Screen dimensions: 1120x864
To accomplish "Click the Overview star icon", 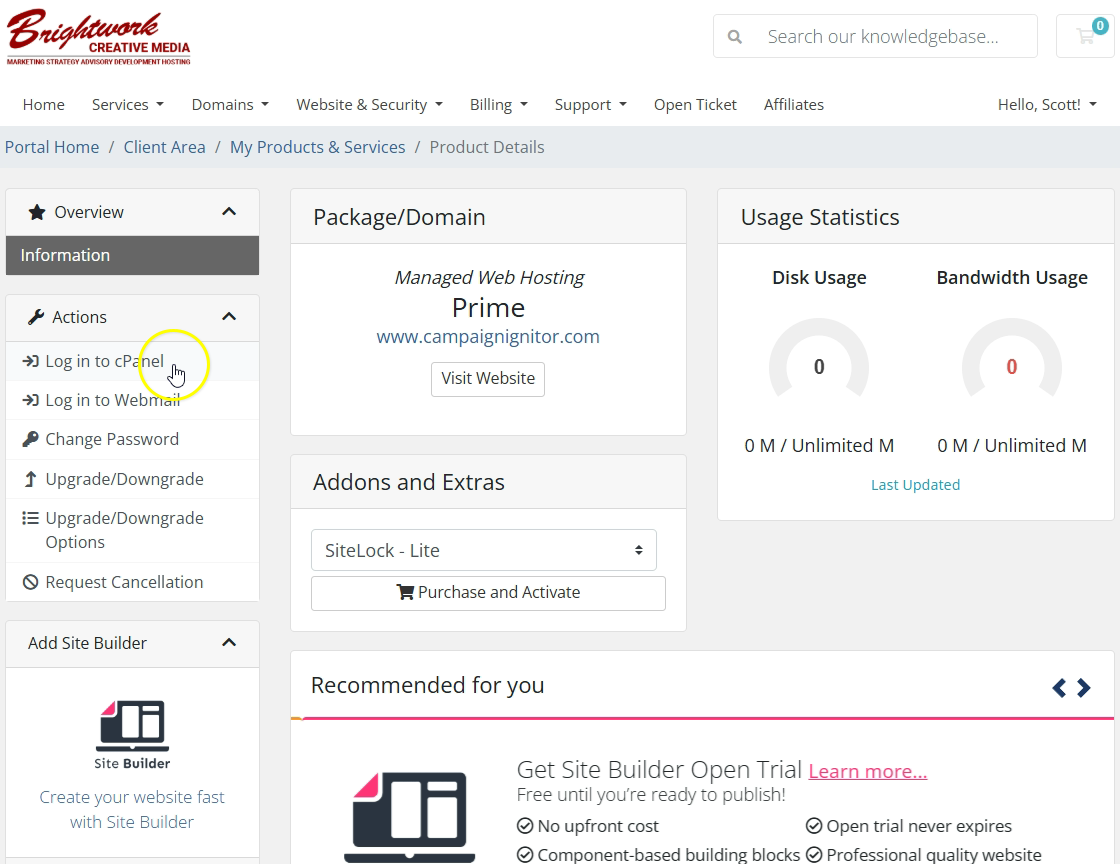I will [36, 212].
